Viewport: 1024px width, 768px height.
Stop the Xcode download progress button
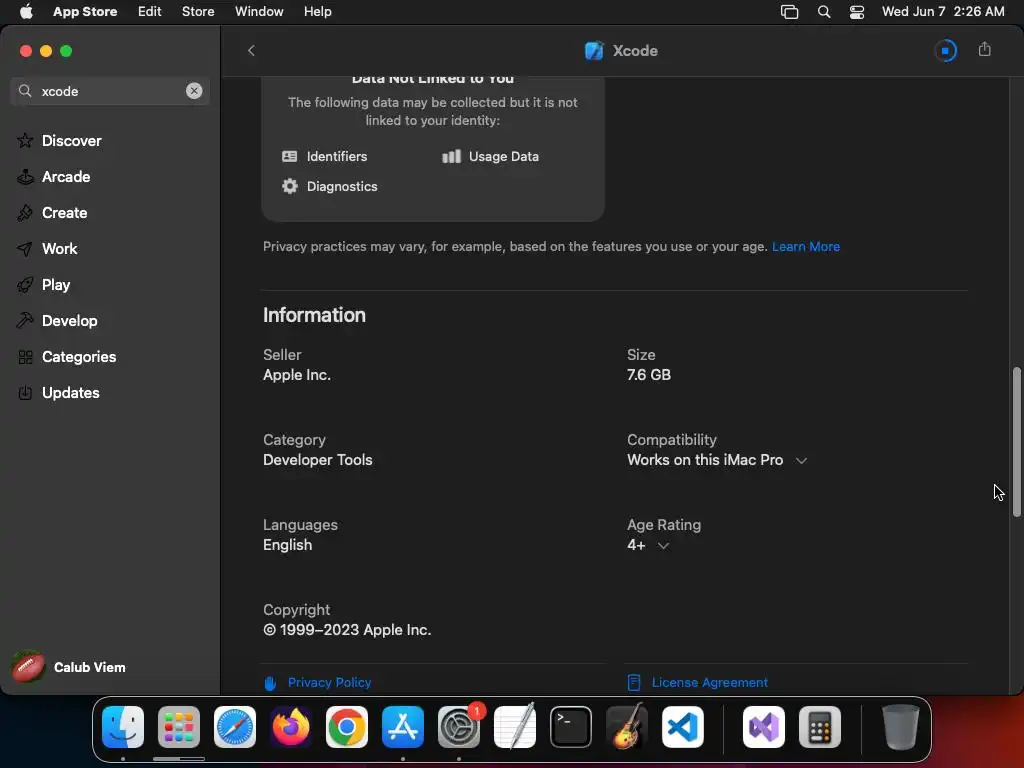[x=945, y=50]
